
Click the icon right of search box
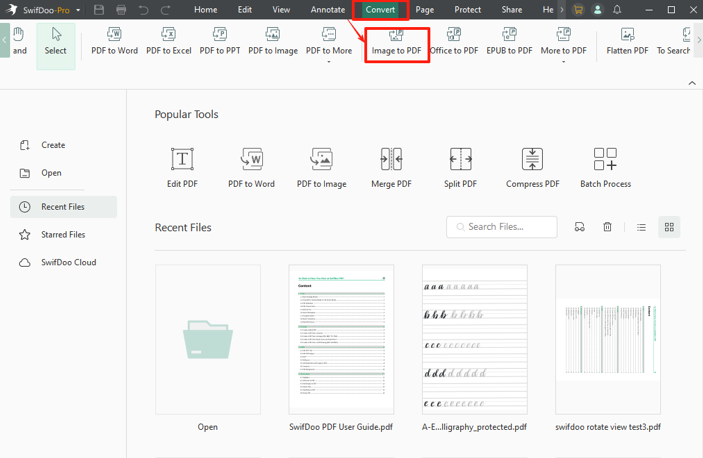tap(580, 227)
